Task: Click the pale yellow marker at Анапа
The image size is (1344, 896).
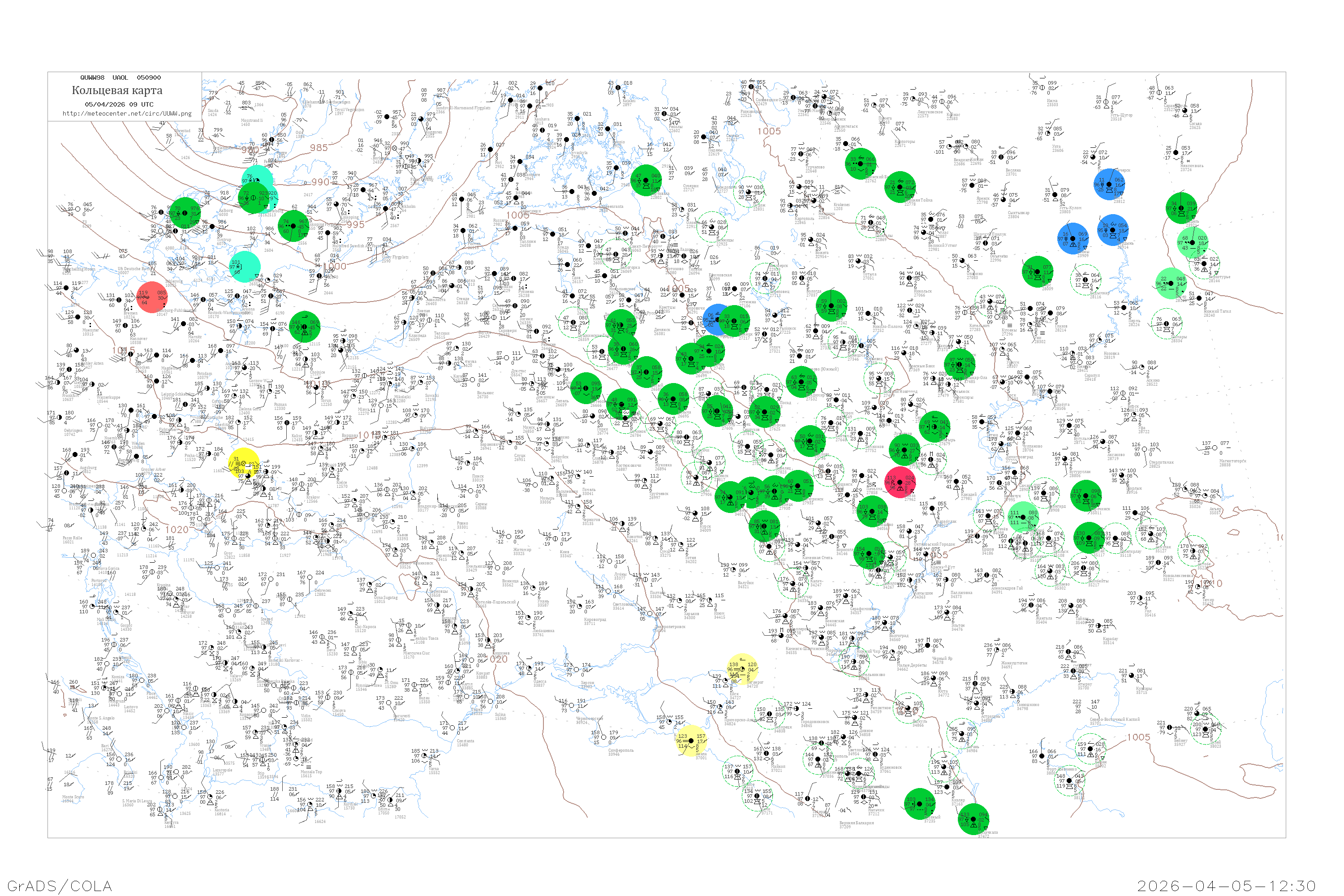Action: point(692,741)
